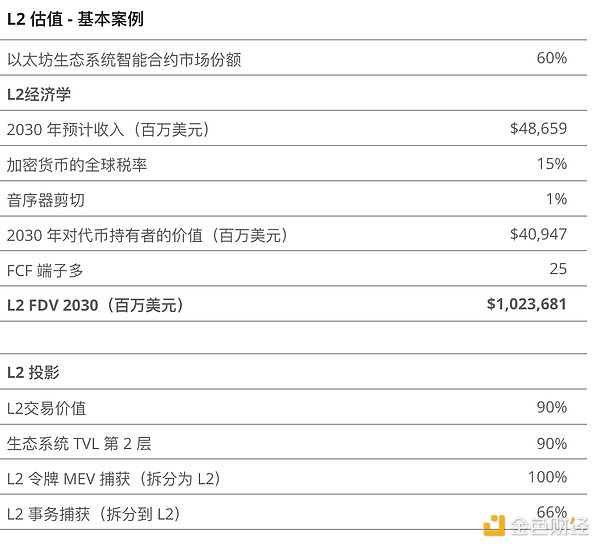Click the 金色财经 watermark logo icon
600x547 pixels.
click(x=492, y=524)
